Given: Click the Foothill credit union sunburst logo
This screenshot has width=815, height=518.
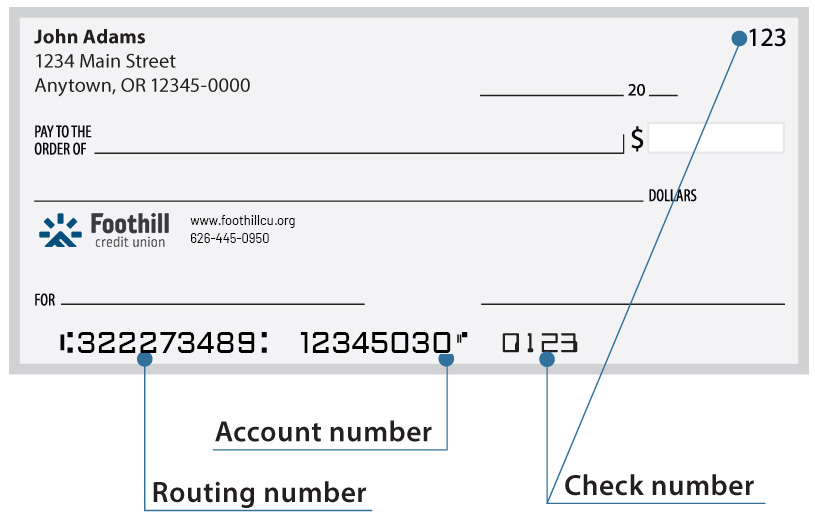Looking at the screenshot, I should (60, 230).
